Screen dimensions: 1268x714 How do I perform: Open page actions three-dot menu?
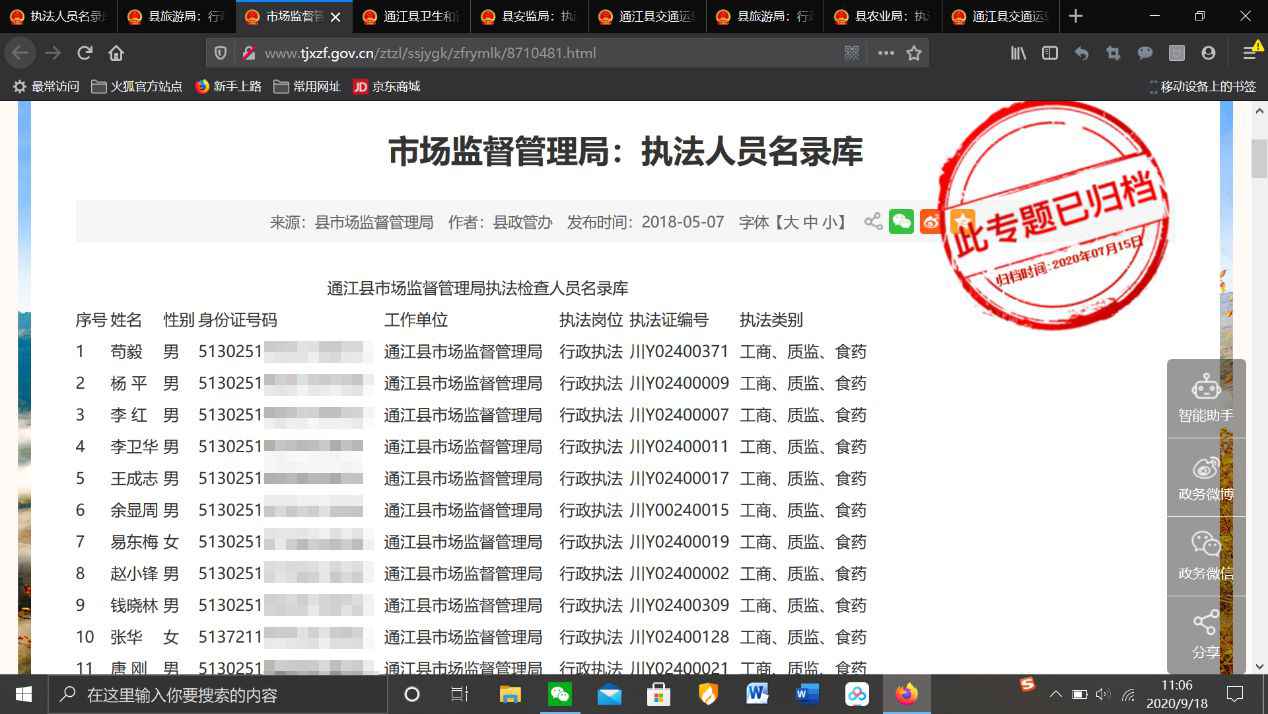[x=885, y=53]
